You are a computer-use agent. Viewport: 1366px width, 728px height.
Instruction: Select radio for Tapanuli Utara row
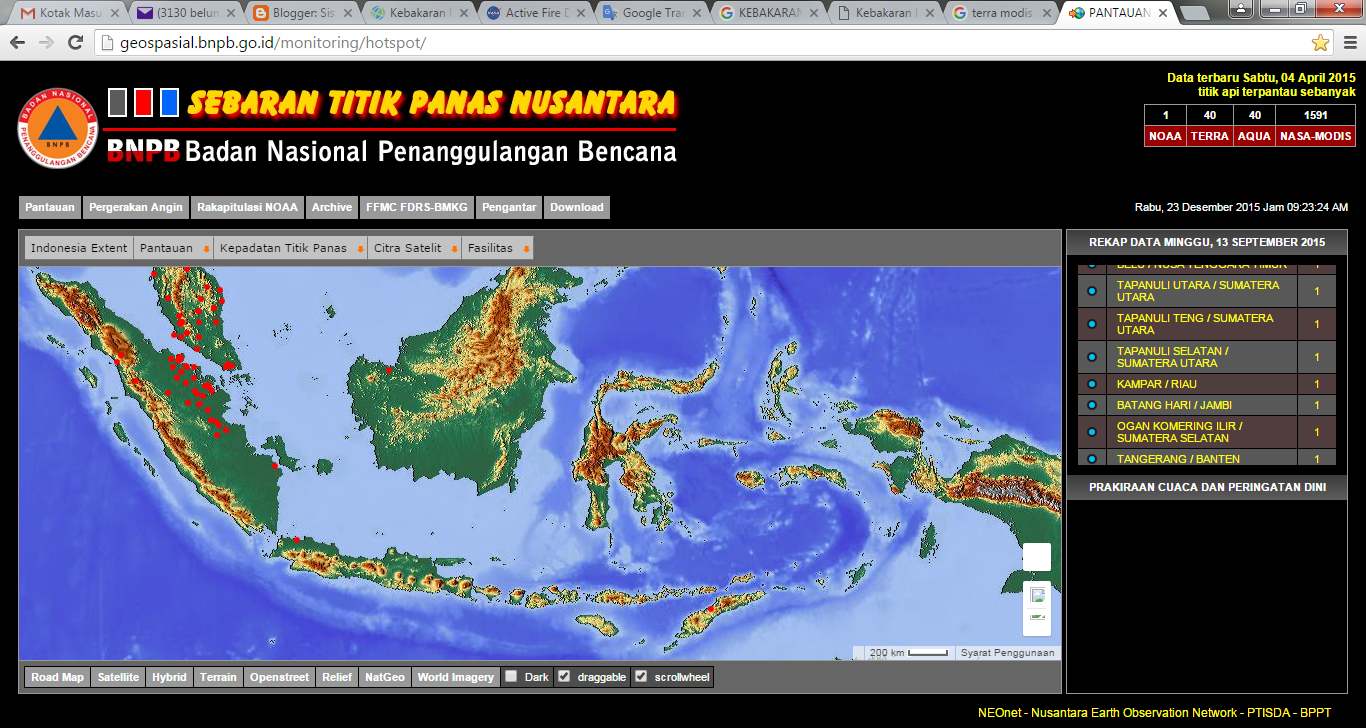tap(1092, 291)
